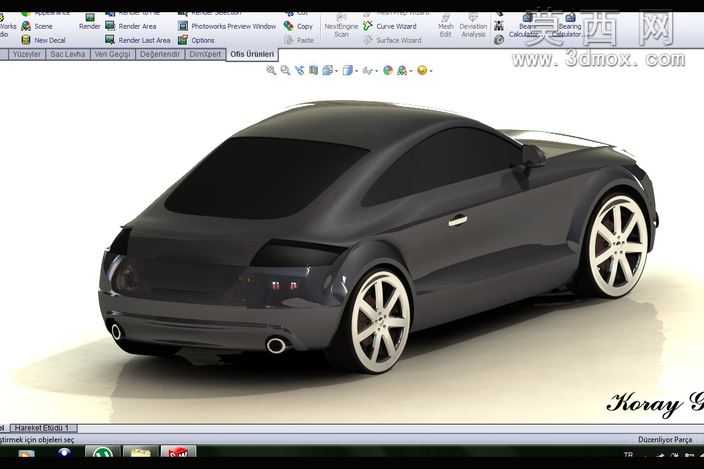Expand the Hide/Show Items dropdown arrow
704x469 pixels.
376,71
